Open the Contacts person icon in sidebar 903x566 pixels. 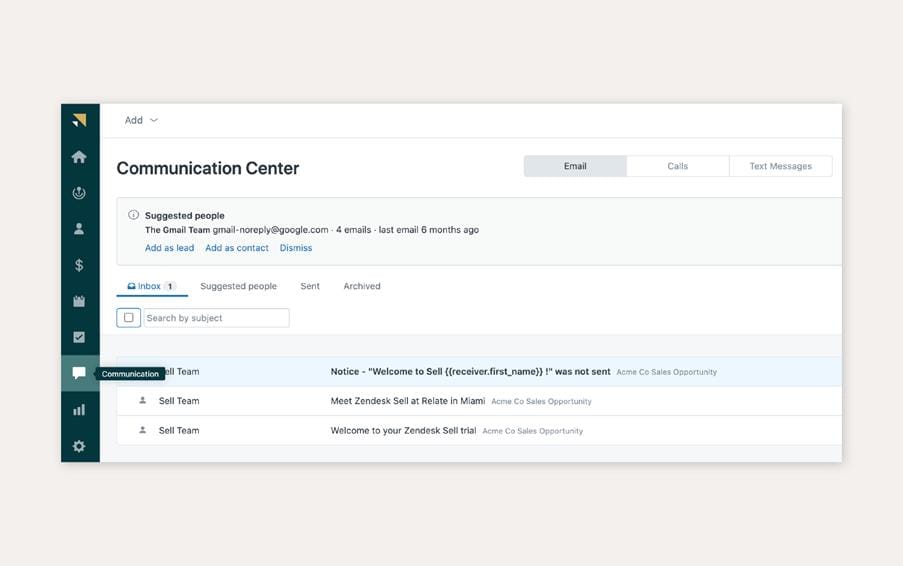coord(79,229)
